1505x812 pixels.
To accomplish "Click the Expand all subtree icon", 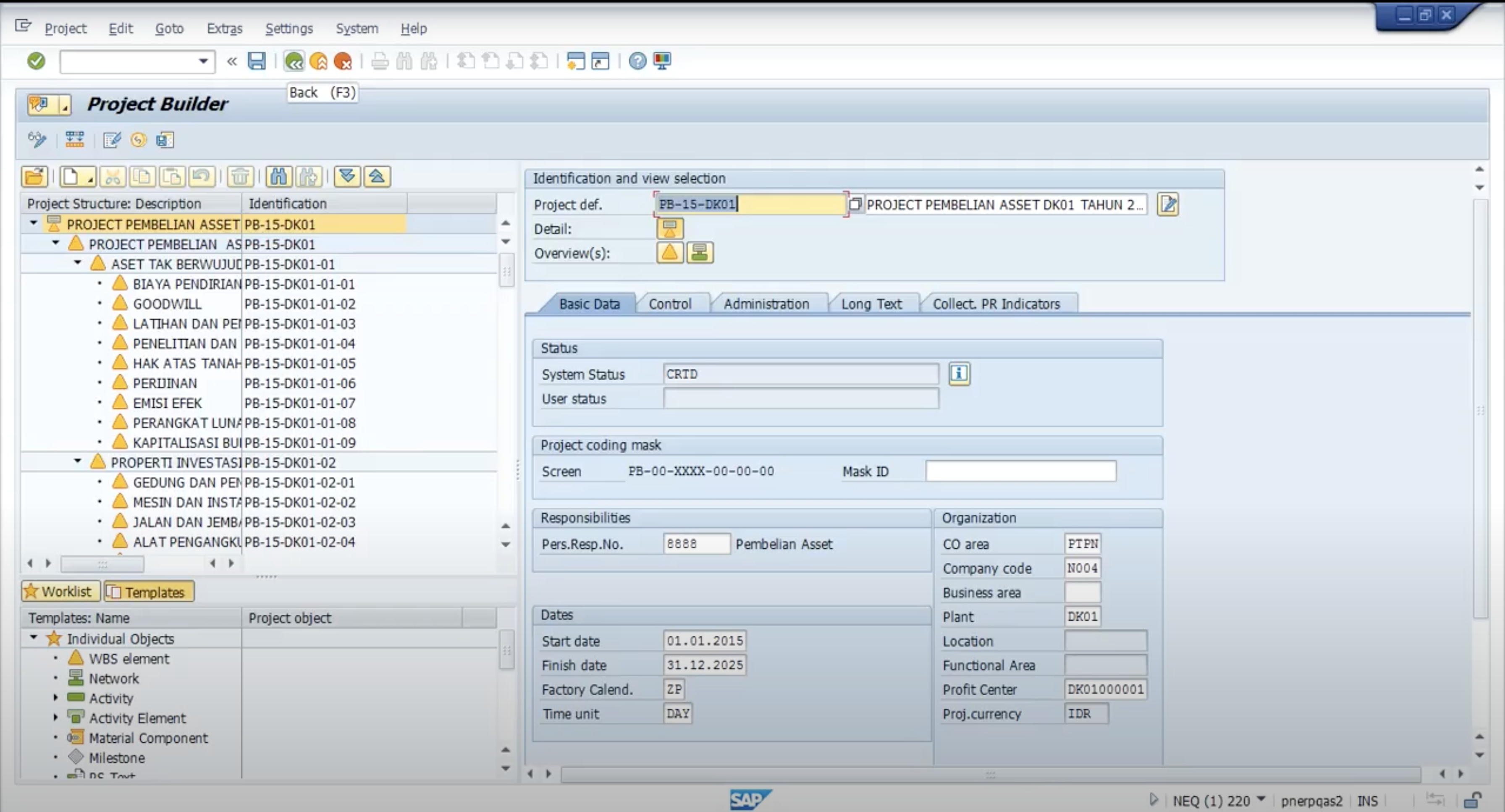I will click(x=347, y=176).
